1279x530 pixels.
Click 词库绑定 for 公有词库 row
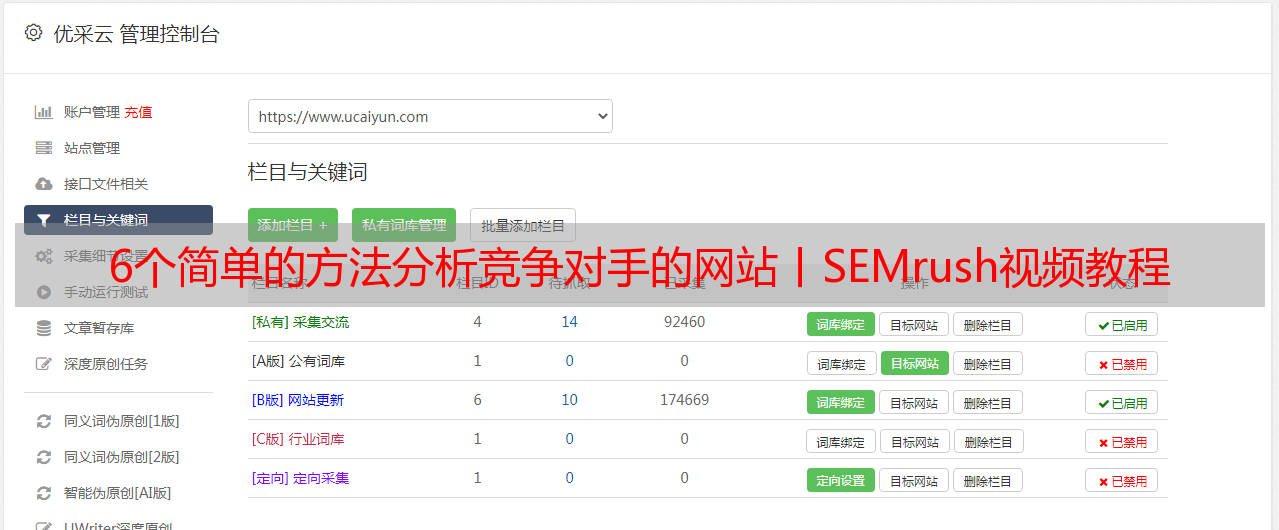(x=841, y=363)
